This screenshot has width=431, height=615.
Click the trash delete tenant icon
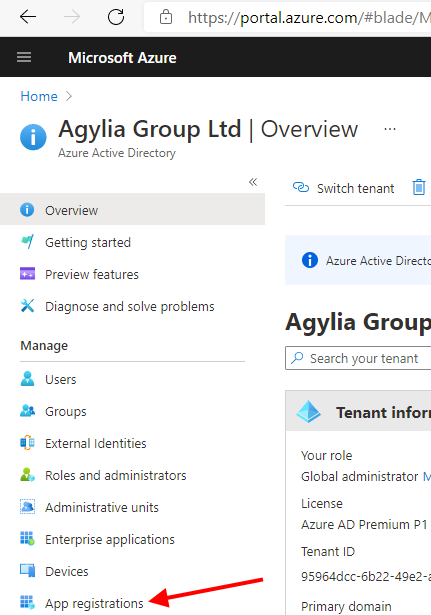click(x=419, y=187)
